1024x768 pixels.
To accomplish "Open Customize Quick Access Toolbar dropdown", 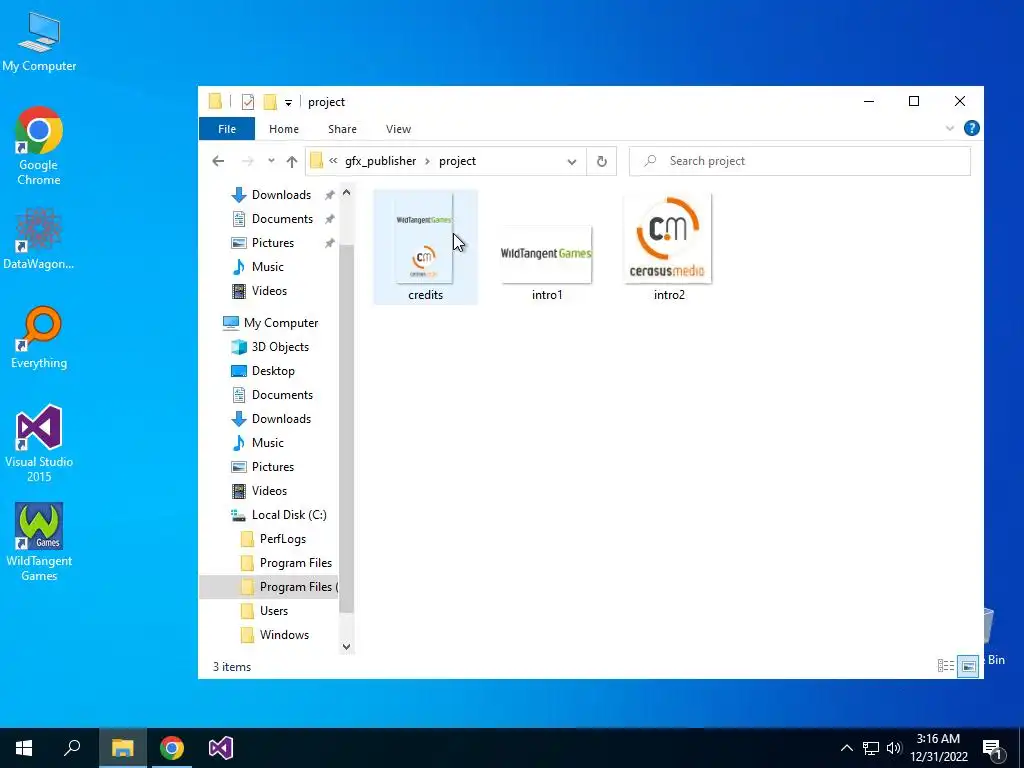I will pos(288,103).
